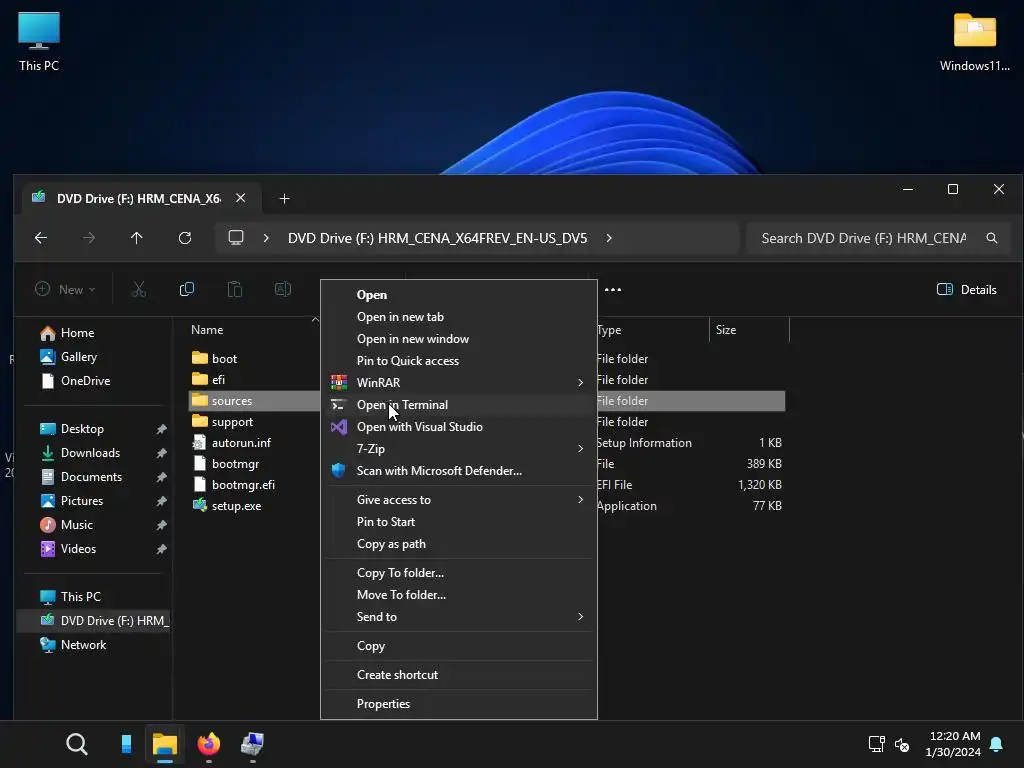Click the search magnifier in Explorer

point(991,238)
